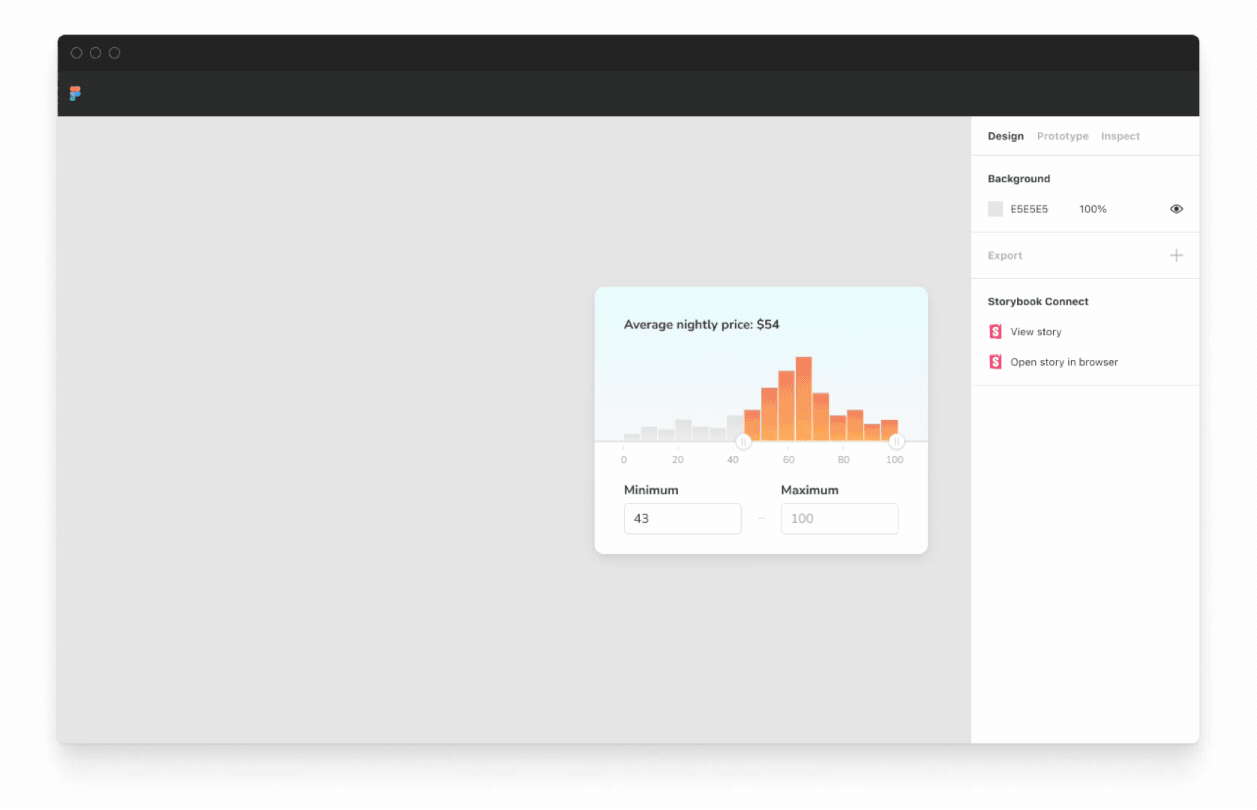Click the E5E5E5 hex value text
The width and height of the screenshot is (1257, 810).
(x=1029, y=209)
